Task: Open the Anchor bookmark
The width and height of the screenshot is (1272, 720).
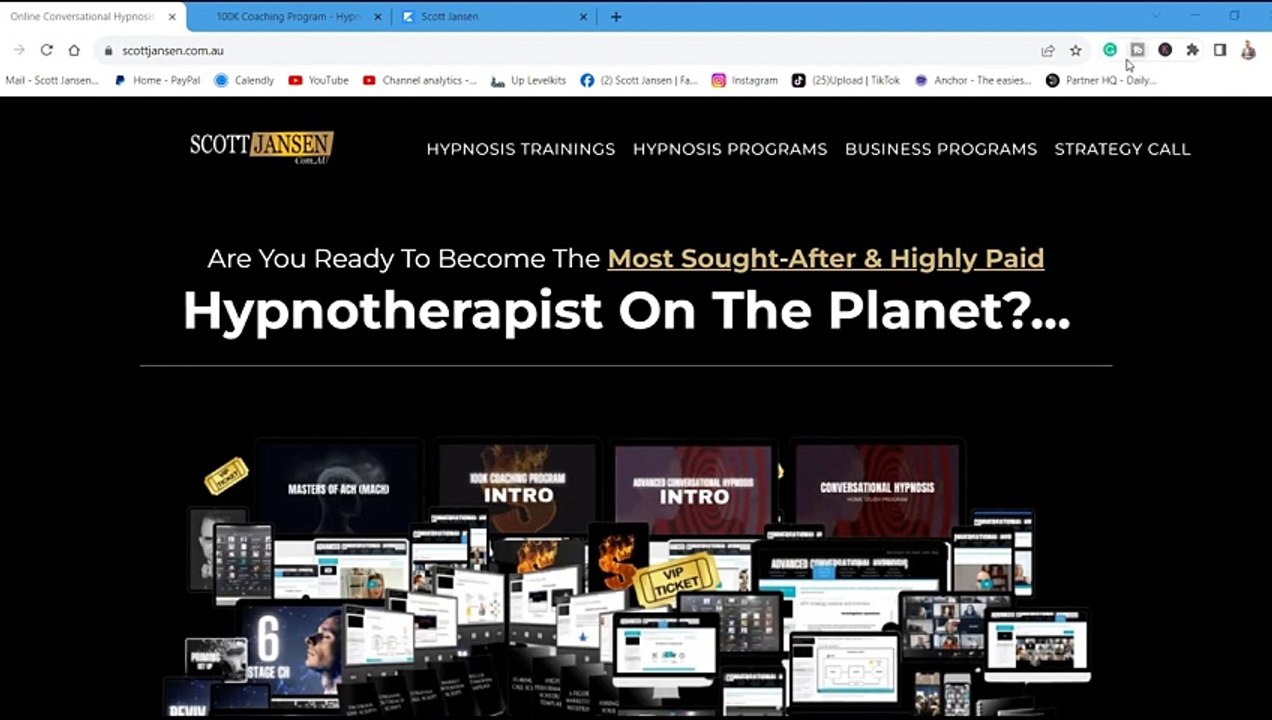Action: [x=973, y=80]
